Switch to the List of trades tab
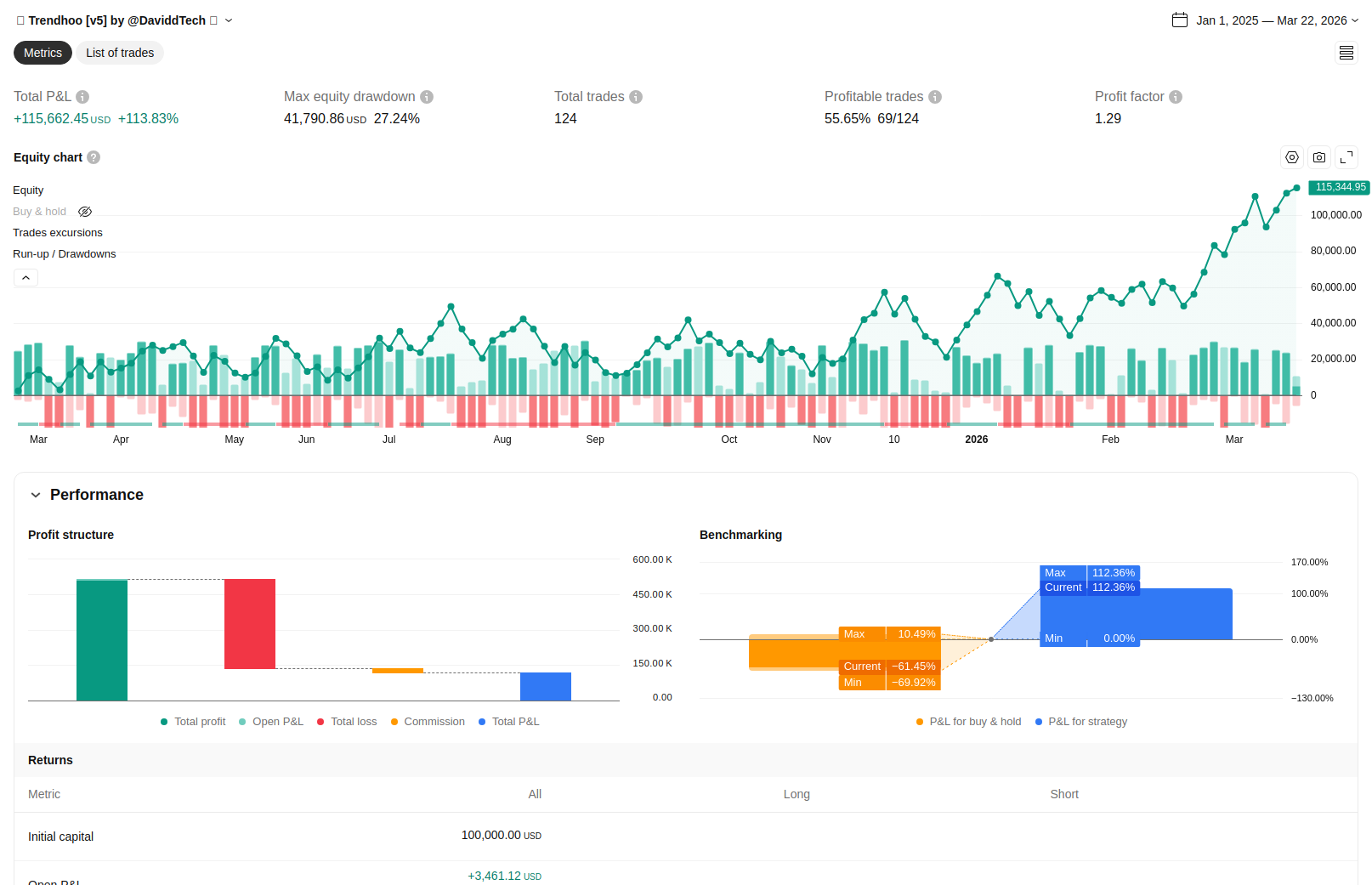Viewport: 1372px width, 885px height. click(120, 53)
